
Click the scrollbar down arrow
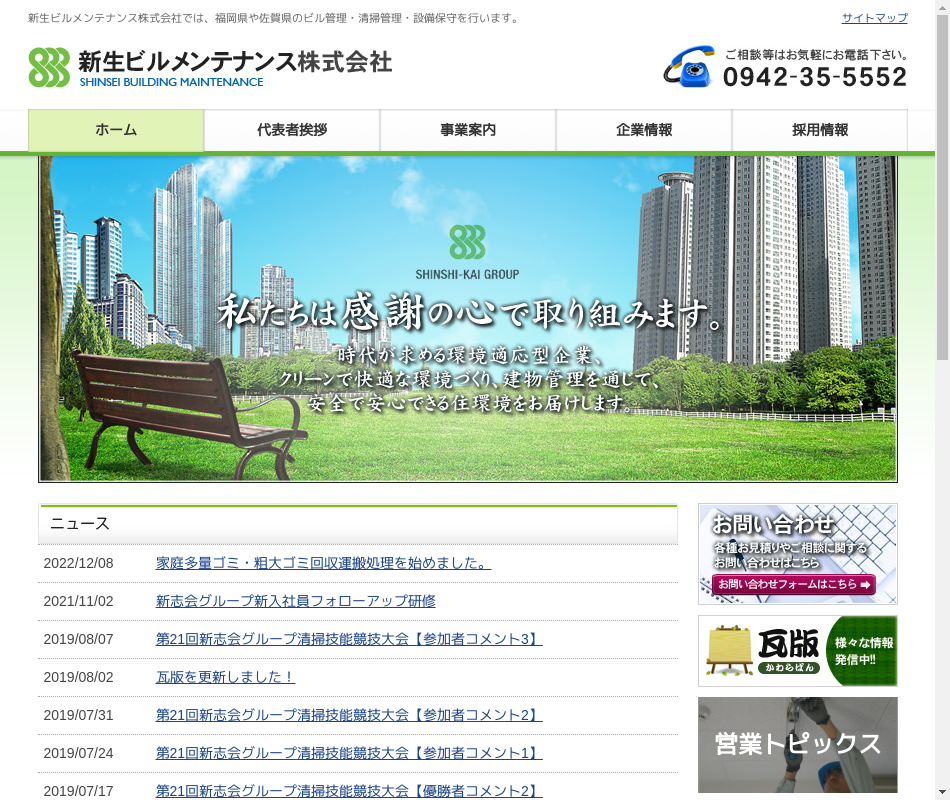click(x=942, y=793)
